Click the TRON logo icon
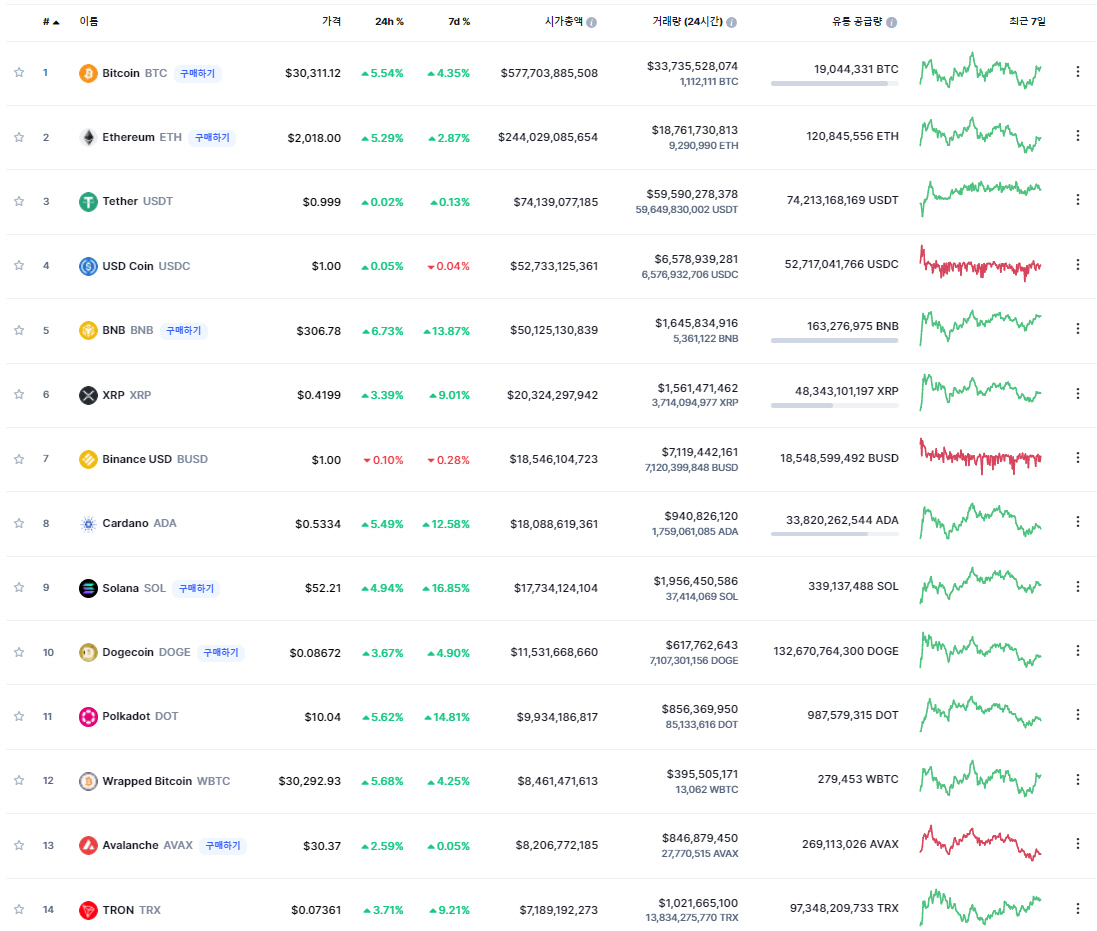The height and width of the screenshot is (931, 1097). (x=88, y=910)
